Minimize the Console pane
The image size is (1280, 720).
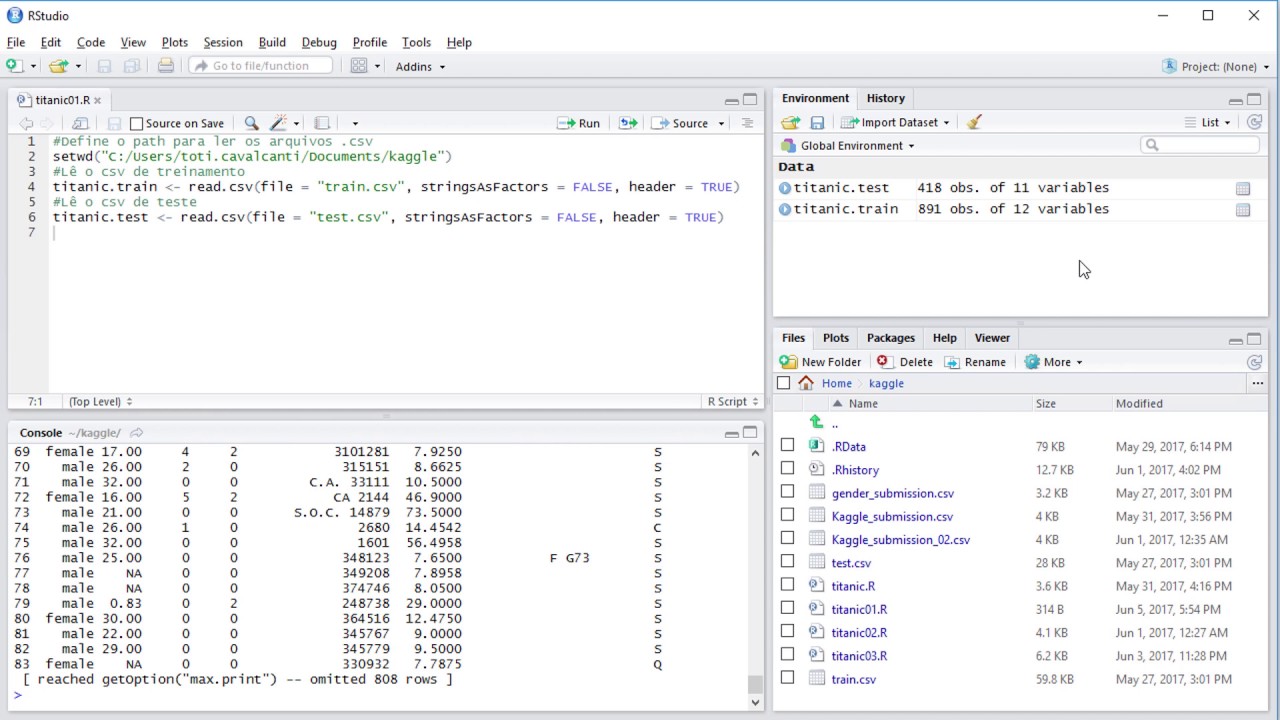732,433
